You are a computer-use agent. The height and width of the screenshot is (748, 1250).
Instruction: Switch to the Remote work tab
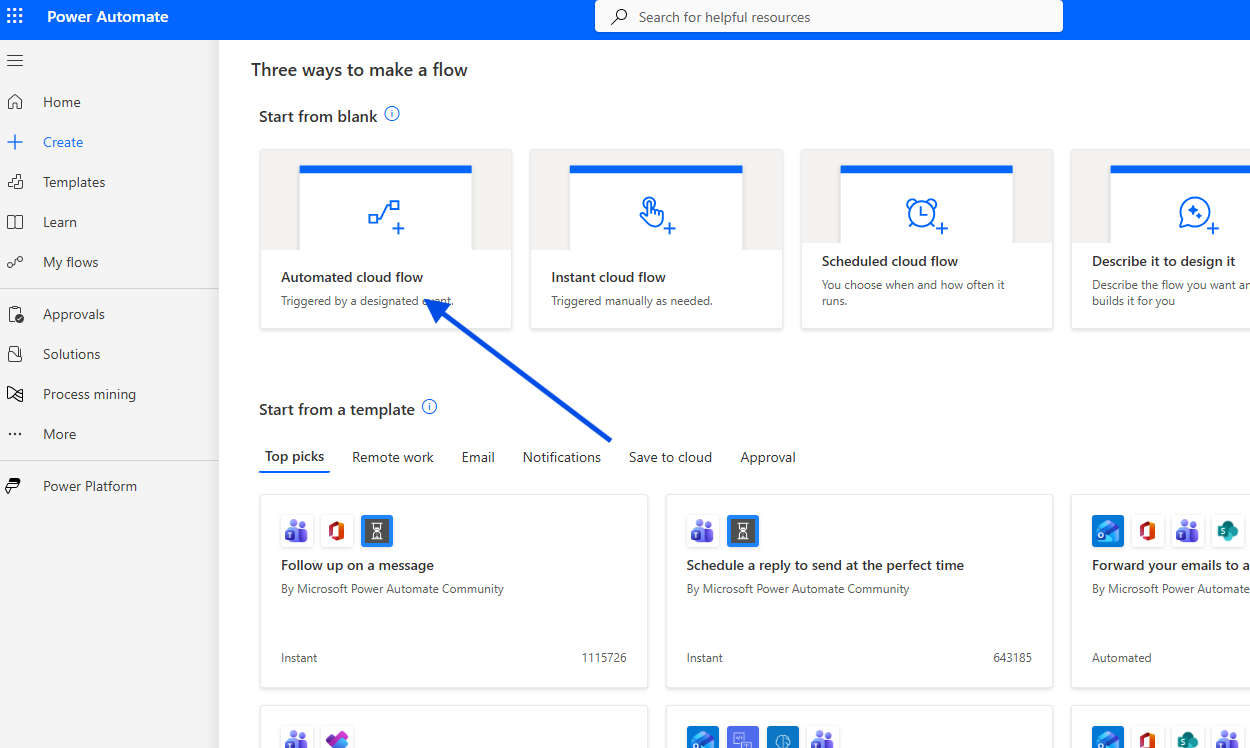(x=392, y=457)
